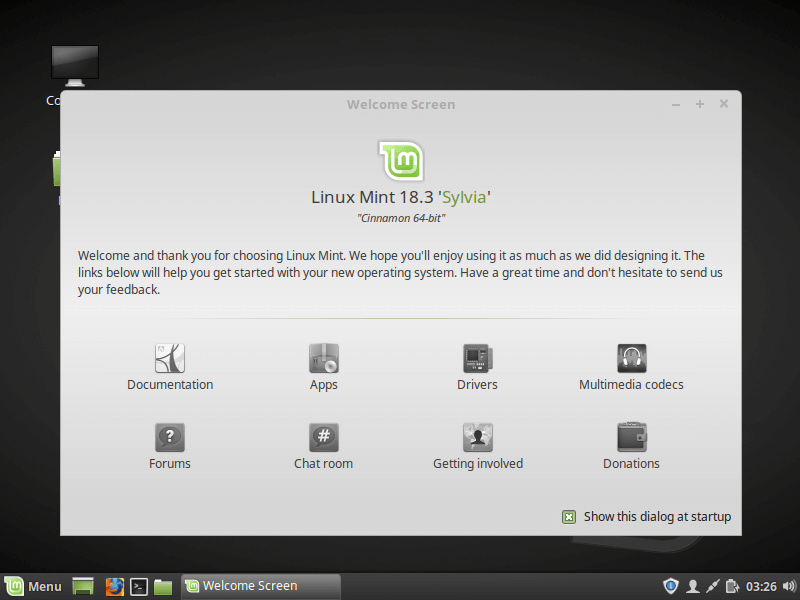Open the Forums icon
This screenshot has width=800, height=600.
pyautogui.click(x=170, y=437)
